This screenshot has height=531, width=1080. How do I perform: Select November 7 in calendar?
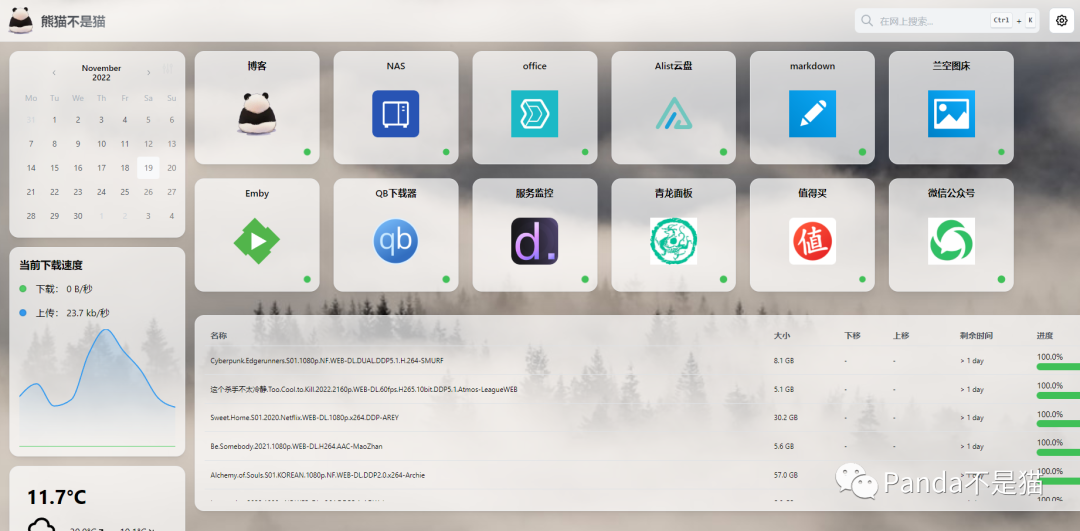[31, 144]
